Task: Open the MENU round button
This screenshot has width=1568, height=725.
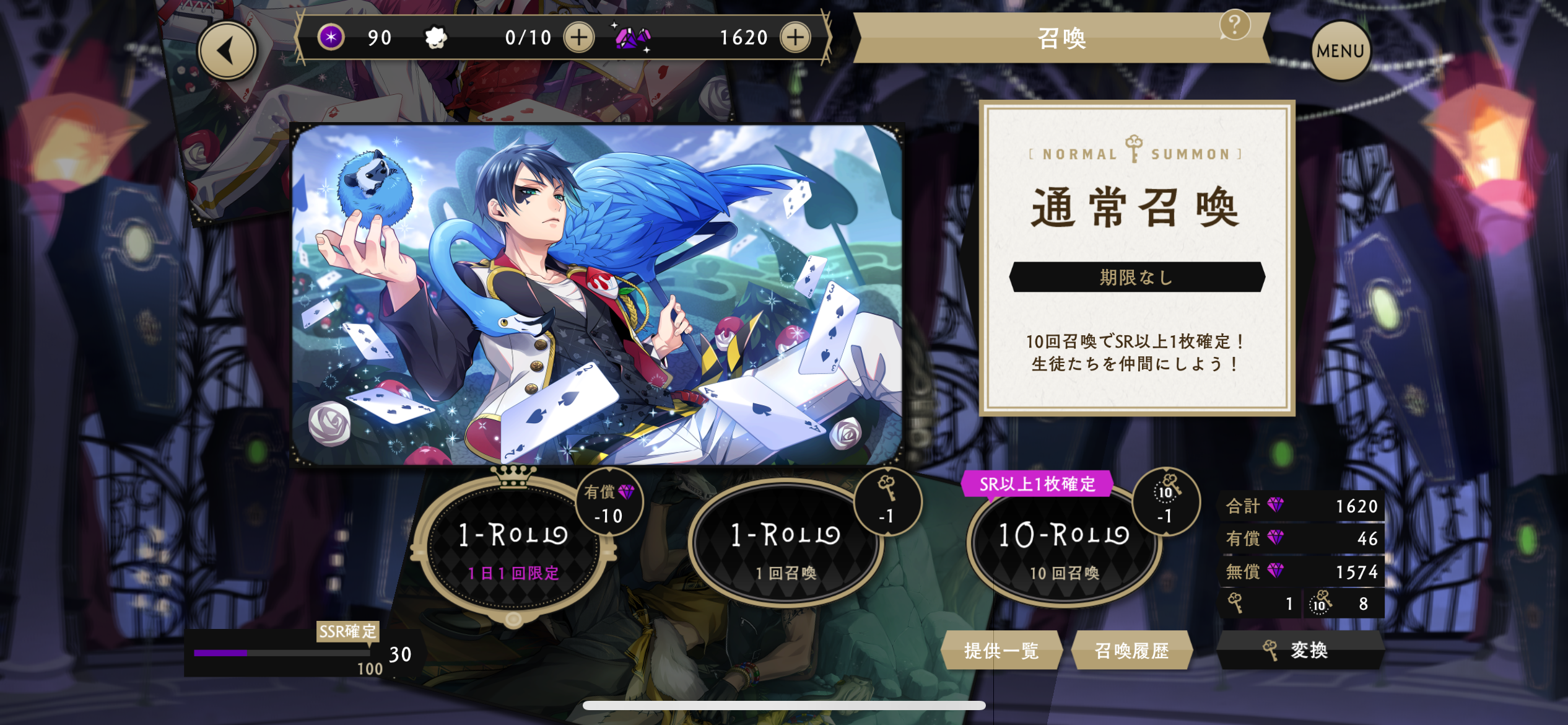Action: coord(1340,51)
